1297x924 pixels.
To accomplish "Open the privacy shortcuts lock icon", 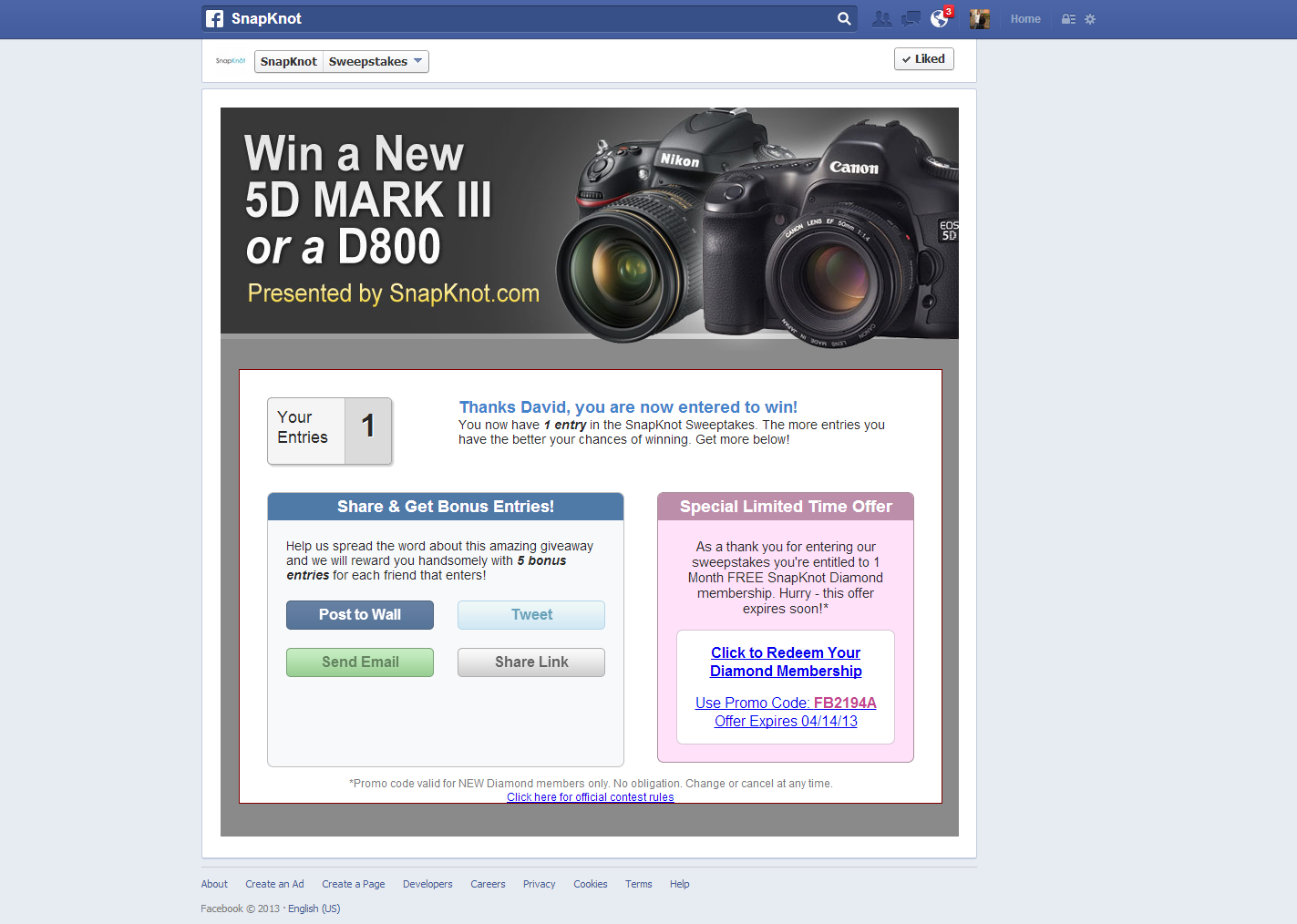I will click(1069, 18).
